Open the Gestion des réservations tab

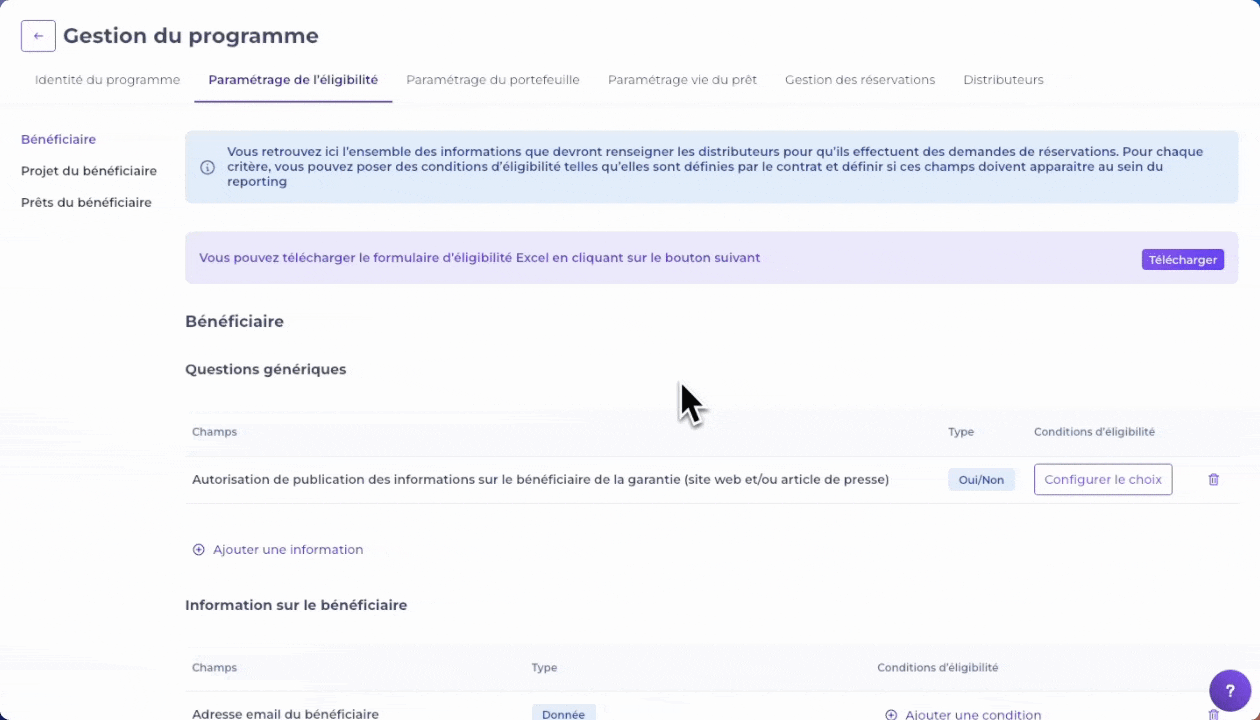860,80
